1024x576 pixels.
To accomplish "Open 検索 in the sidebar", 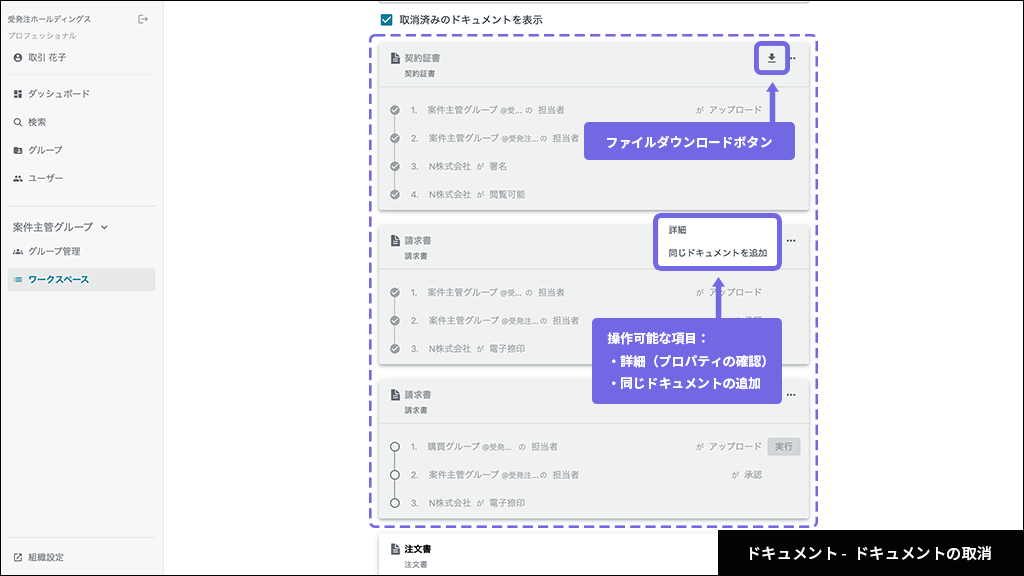I will coord(82,122).
